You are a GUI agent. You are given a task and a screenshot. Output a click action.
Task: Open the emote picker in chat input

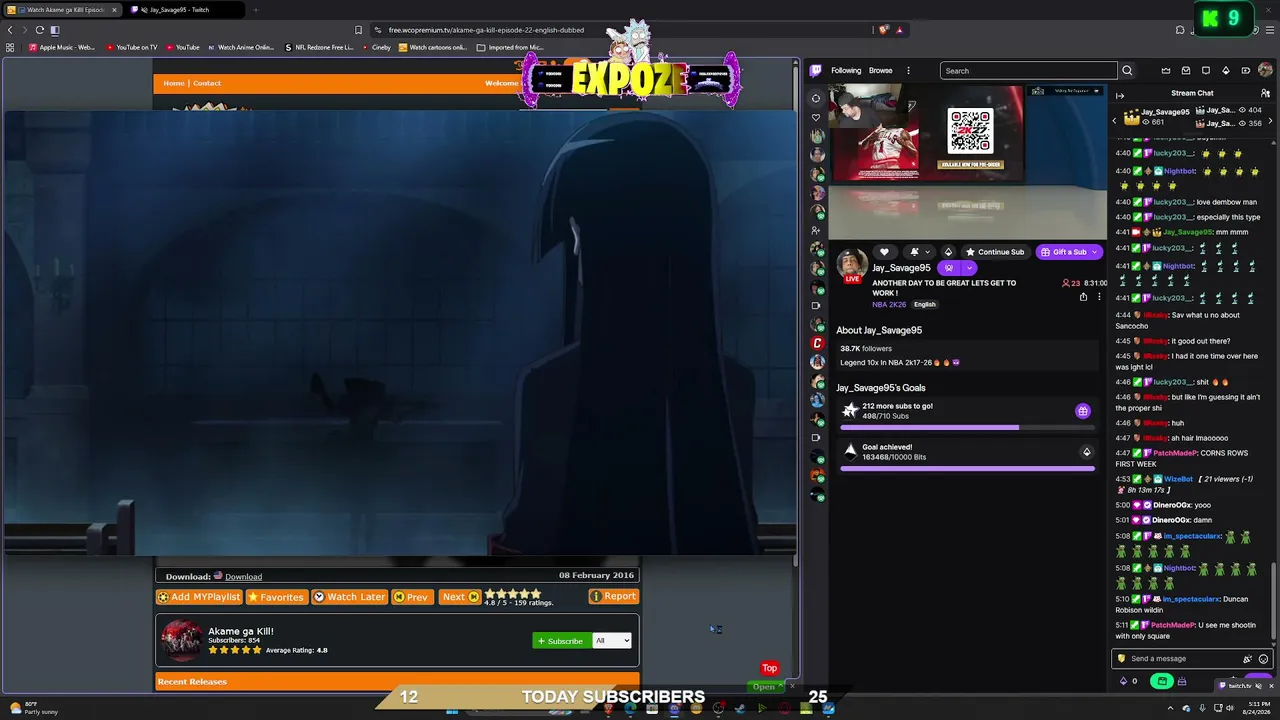tap(1263, 659)
